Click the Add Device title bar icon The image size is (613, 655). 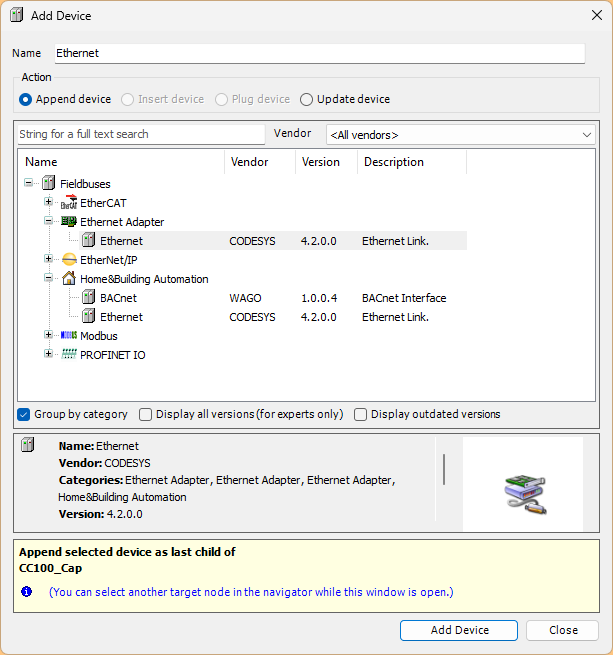17,15
